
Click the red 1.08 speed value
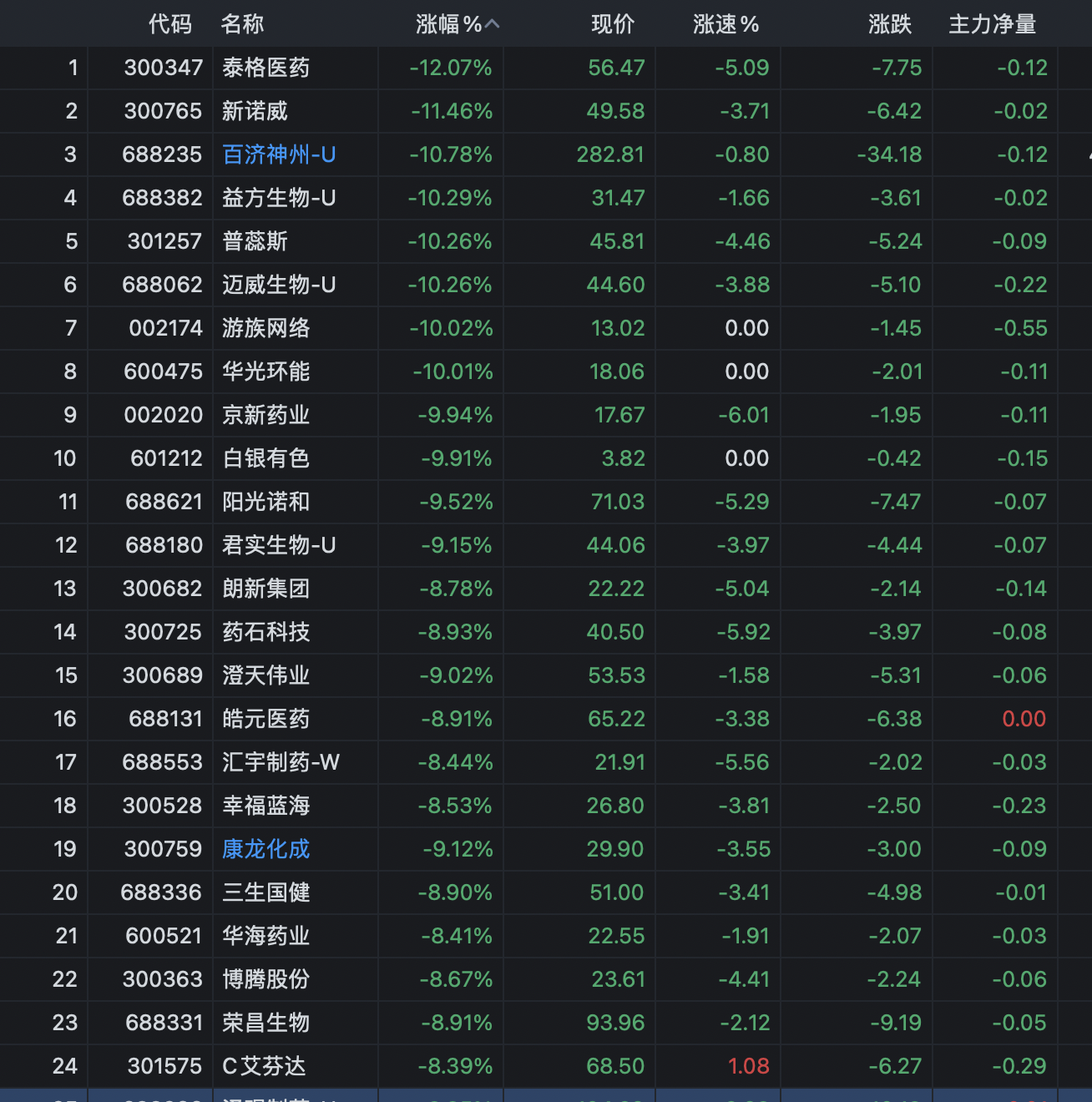[x=749, y=1066]
